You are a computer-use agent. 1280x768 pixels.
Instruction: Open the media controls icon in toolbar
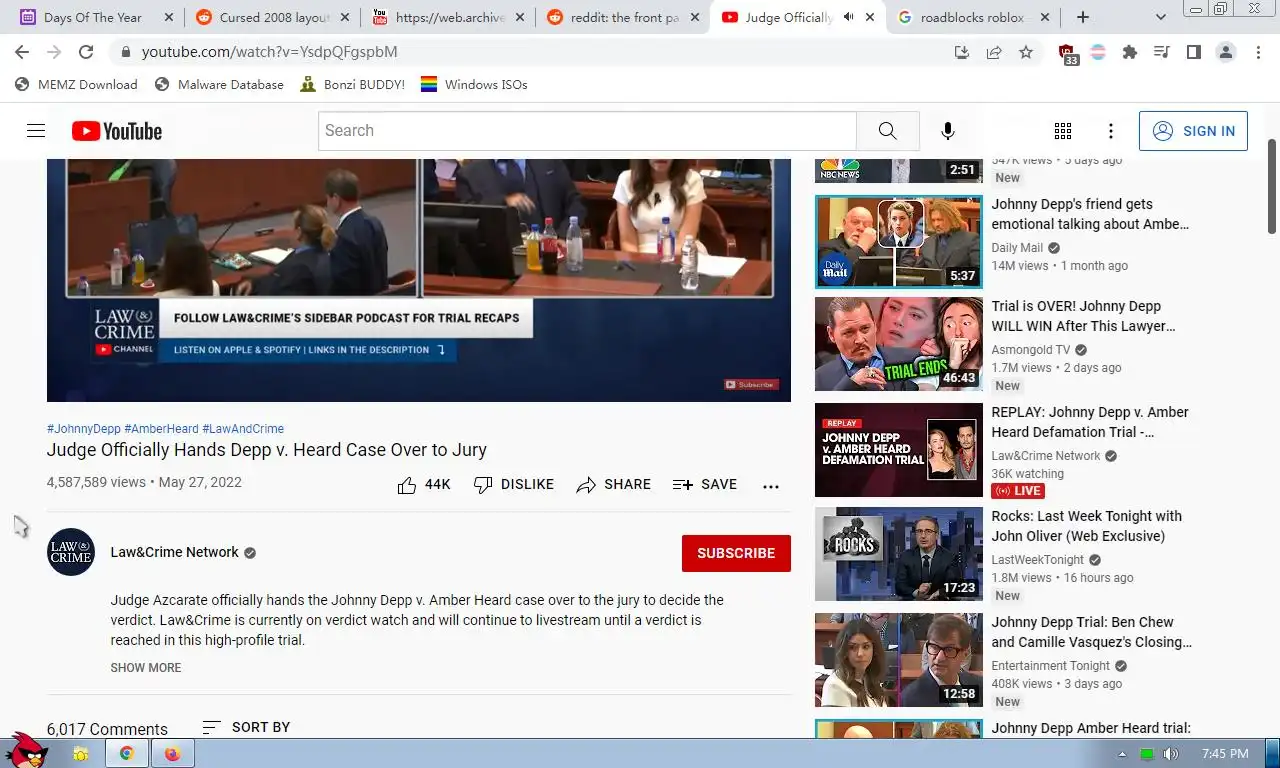pyautogui.click(x=1161, y=52)
